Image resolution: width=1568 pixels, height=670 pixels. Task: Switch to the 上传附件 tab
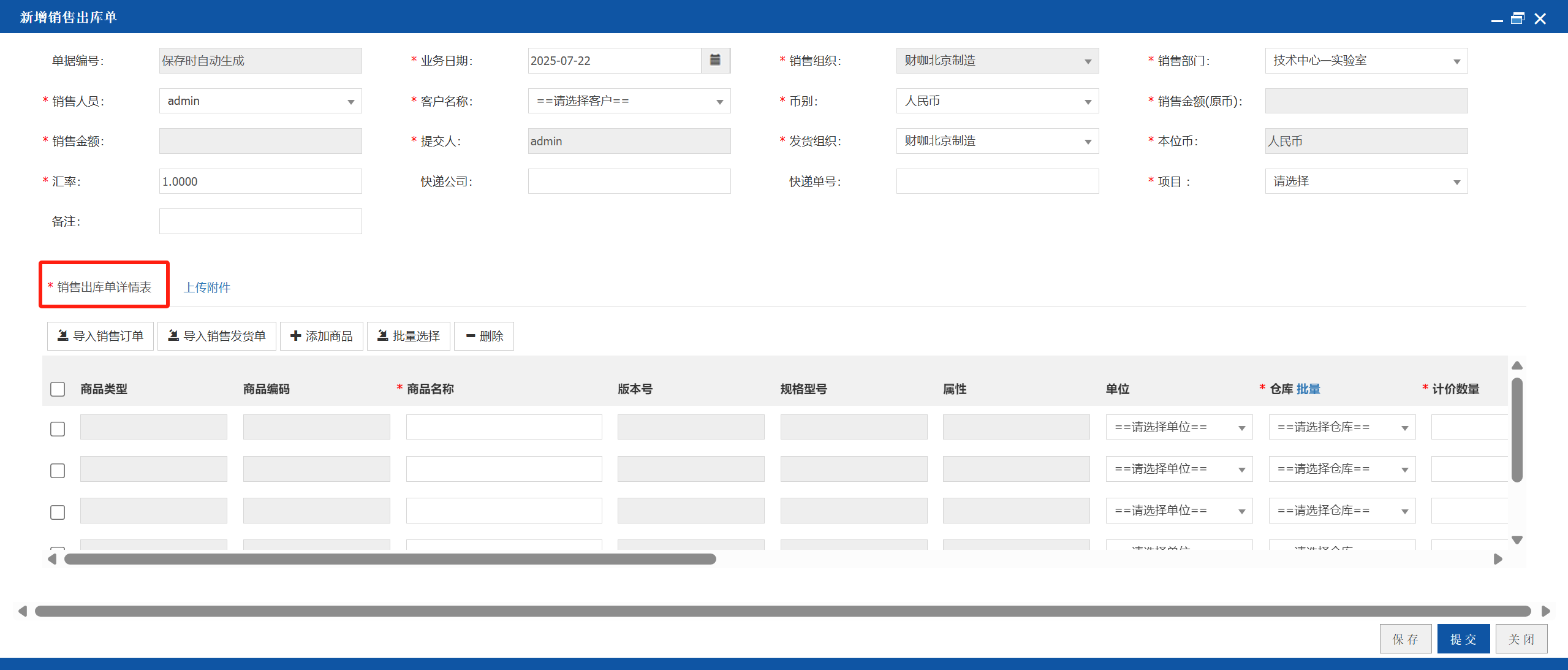click(207, 287)
